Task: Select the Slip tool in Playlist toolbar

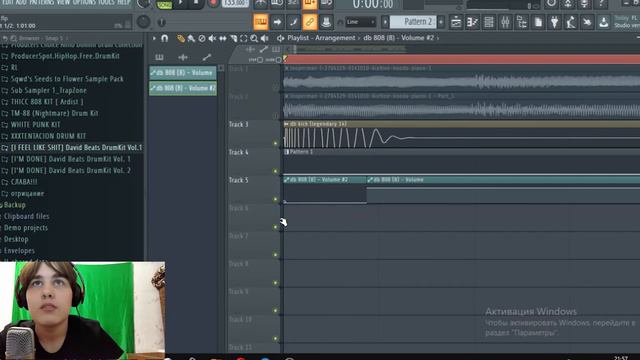Action: pos(223,38)
